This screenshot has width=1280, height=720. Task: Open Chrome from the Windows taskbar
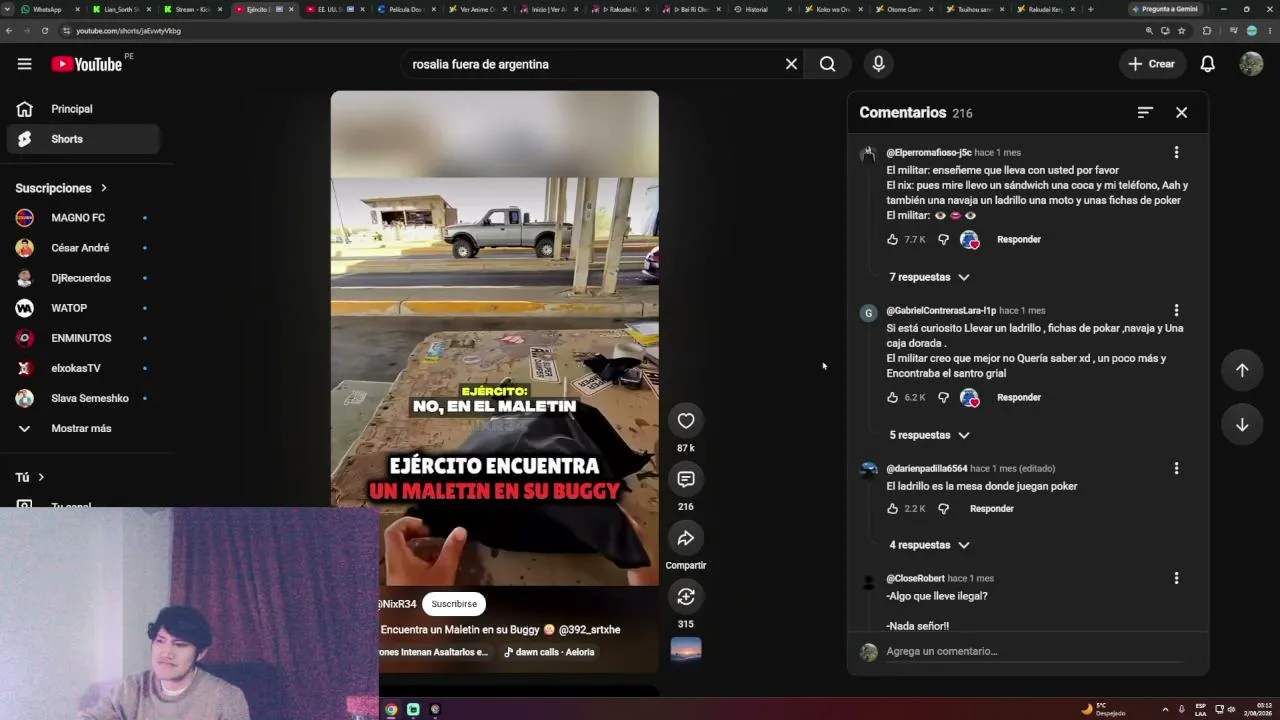pos(391,710)
